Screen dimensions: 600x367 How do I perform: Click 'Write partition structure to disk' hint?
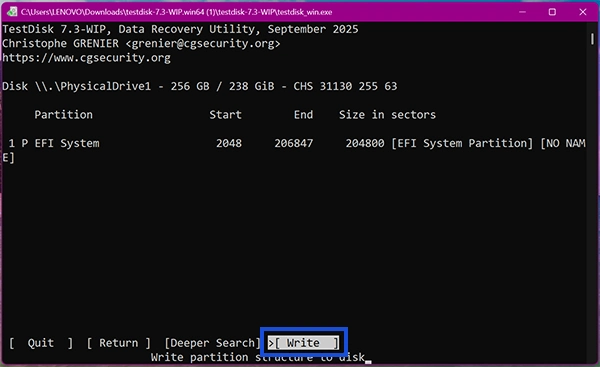pyautogui.click(x=258, y=357)
